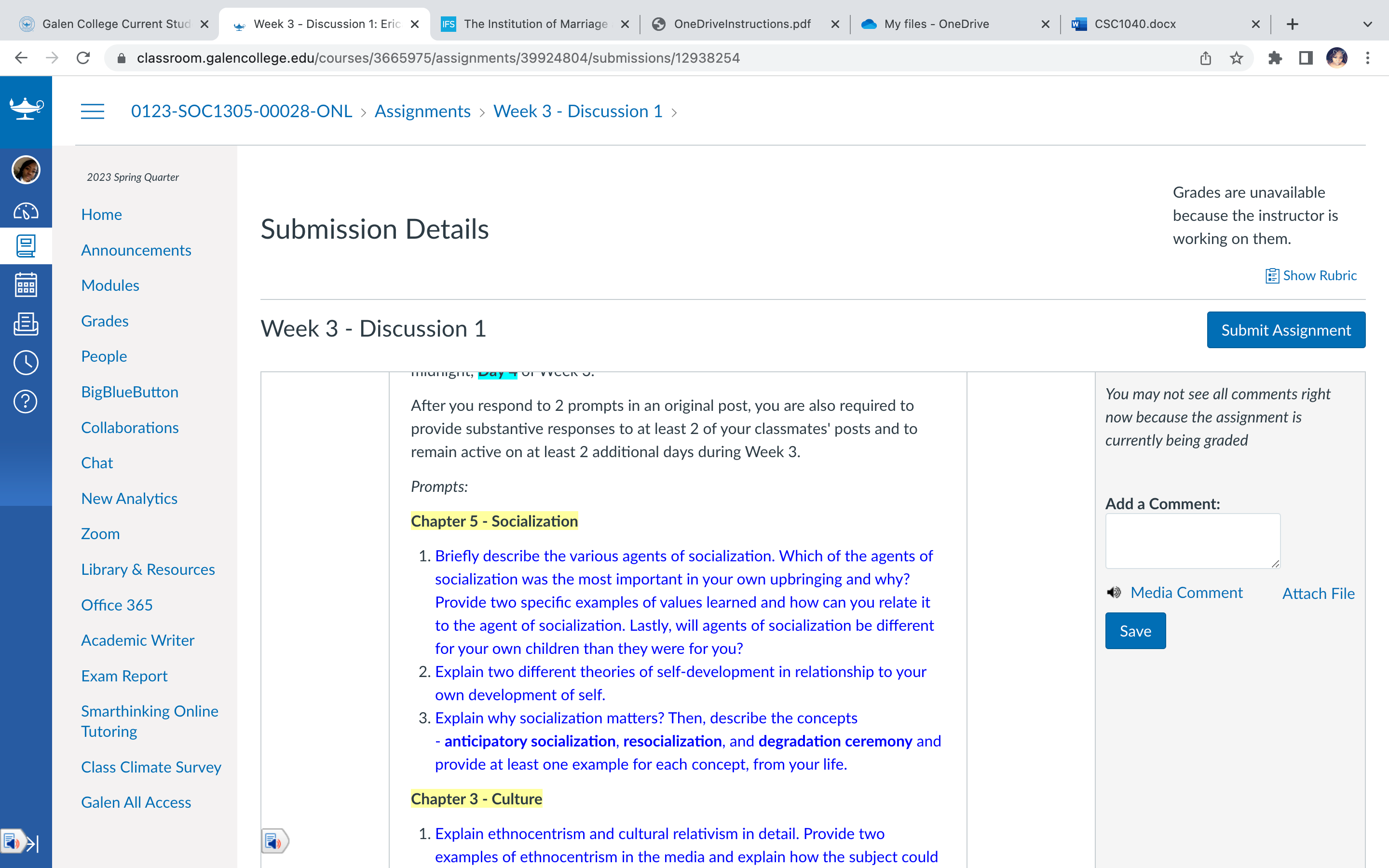1389x868 pixels.
Task: Click the Show Rubric link
Action: (x=1320, y=275)
